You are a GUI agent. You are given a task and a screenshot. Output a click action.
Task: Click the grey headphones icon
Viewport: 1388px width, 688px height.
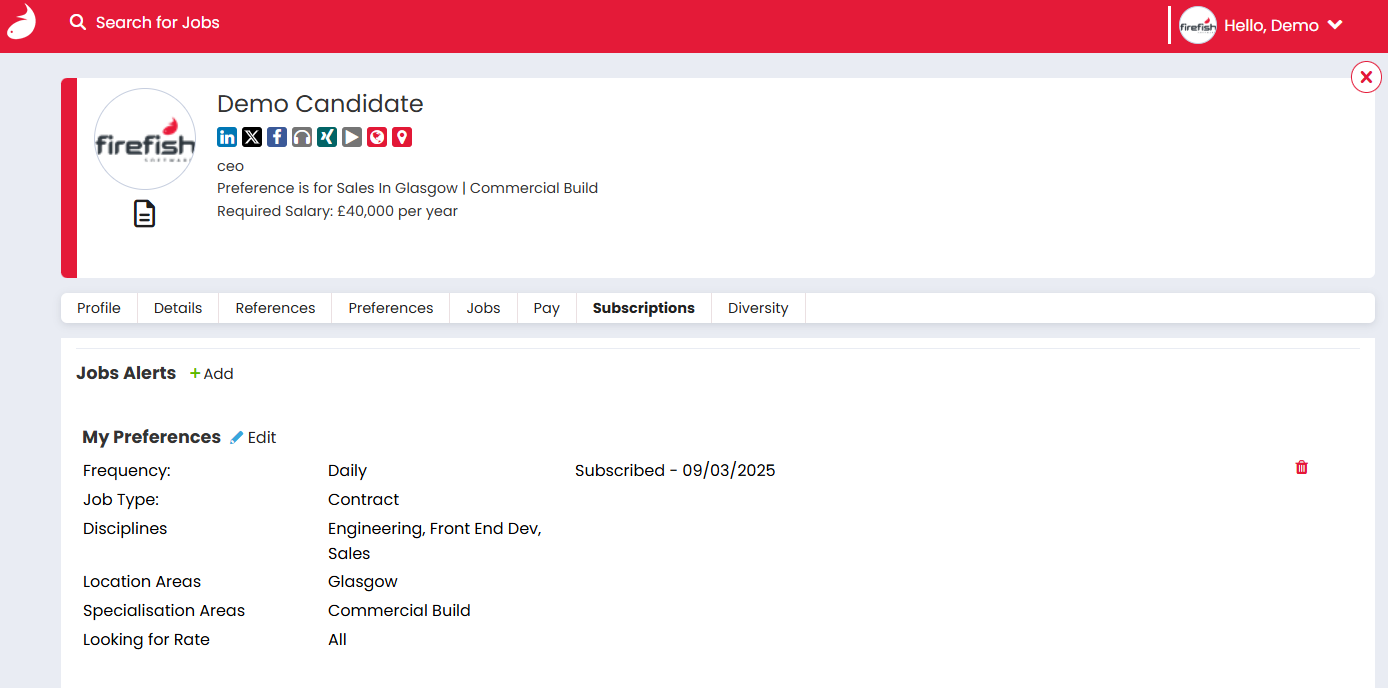pyautogui.click(x=302, y=137)
